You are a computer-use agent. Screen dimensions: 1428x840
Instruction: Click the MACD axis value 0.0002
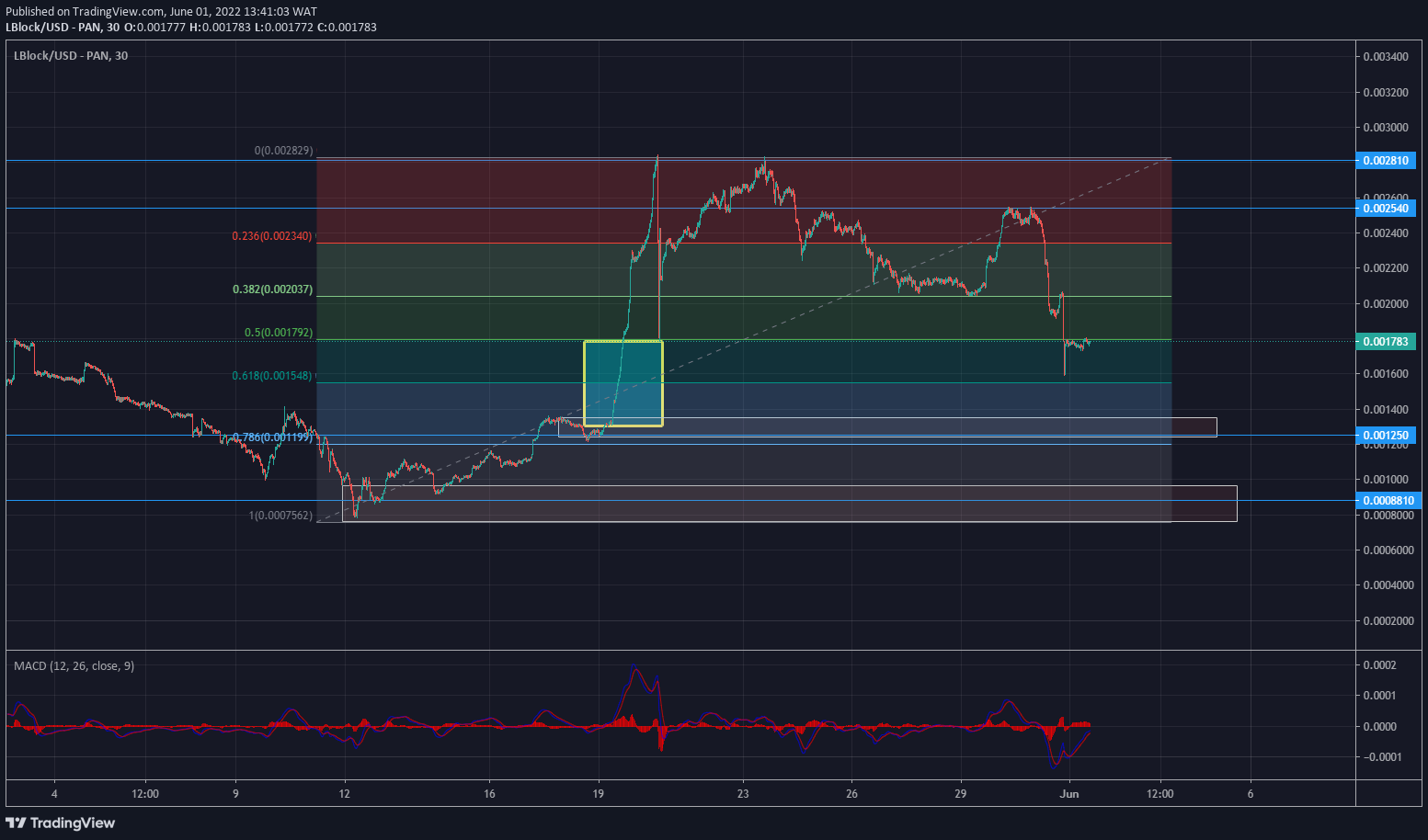[1379, 665]
